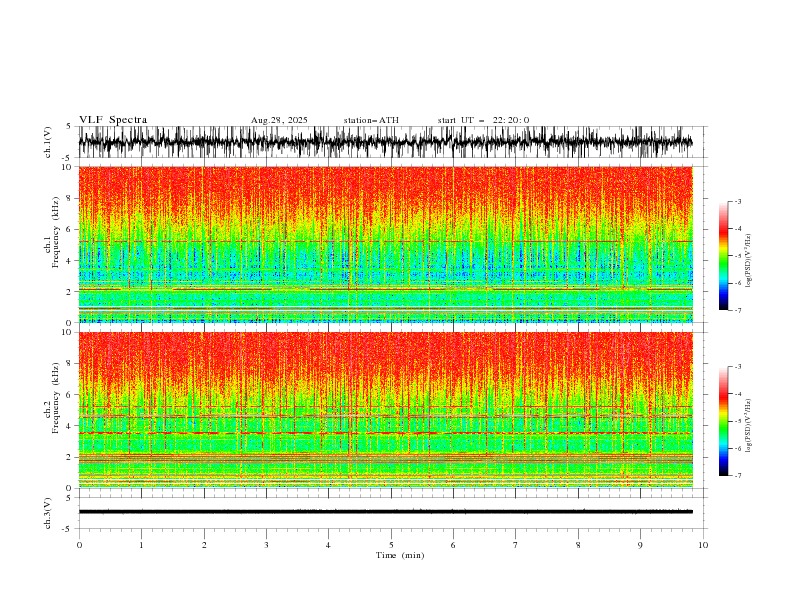
Task: Click the ch.1 spectrogram plot area
Action: click(386, 244)
